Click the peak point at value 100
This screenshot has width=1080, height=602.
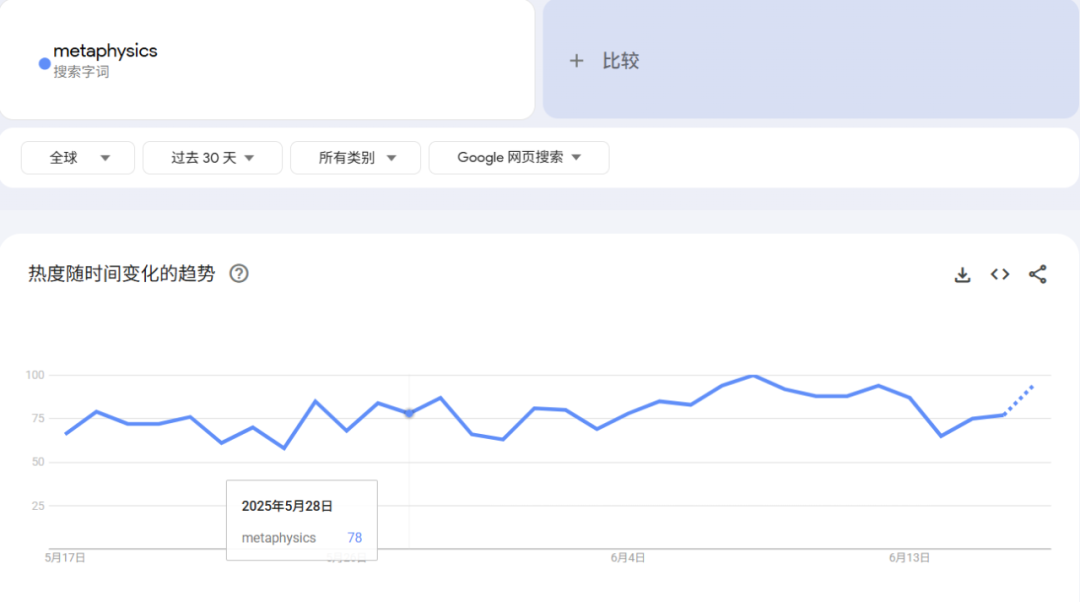(x=753, y=376)
